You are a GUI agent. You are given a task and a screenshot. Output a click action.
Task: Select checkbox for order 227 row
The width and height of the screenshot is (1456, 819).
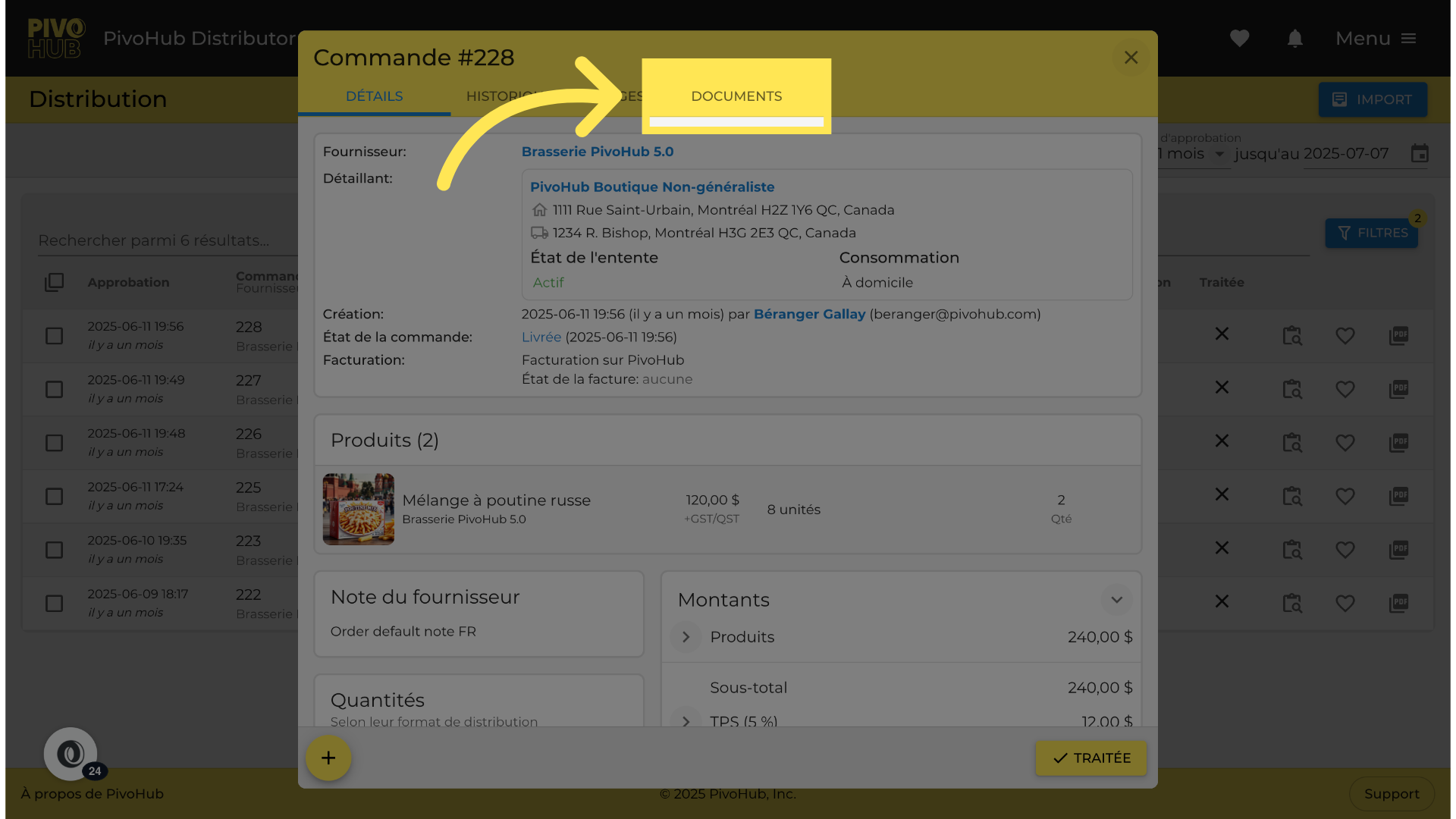tap(54, 389)
